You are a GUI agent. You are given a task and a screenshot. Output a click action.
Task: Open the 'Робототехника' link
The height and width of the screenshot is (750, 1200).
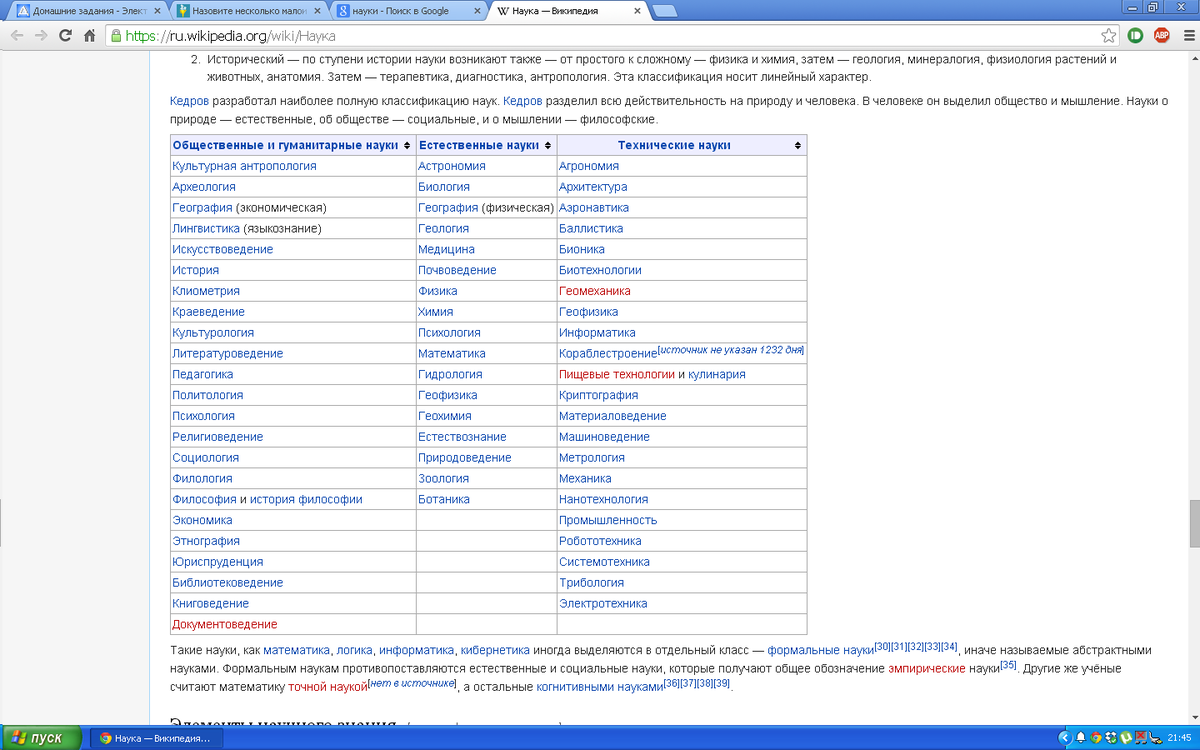(600, 541)
